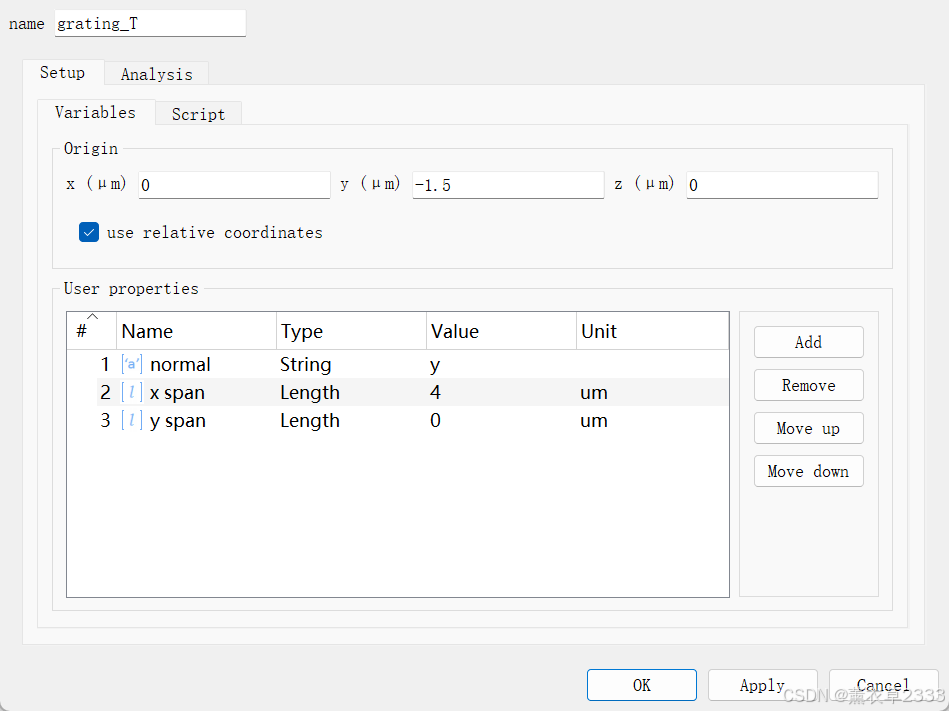
Task: Click the um unit cell of x span
Action: (x=594, y=392)
